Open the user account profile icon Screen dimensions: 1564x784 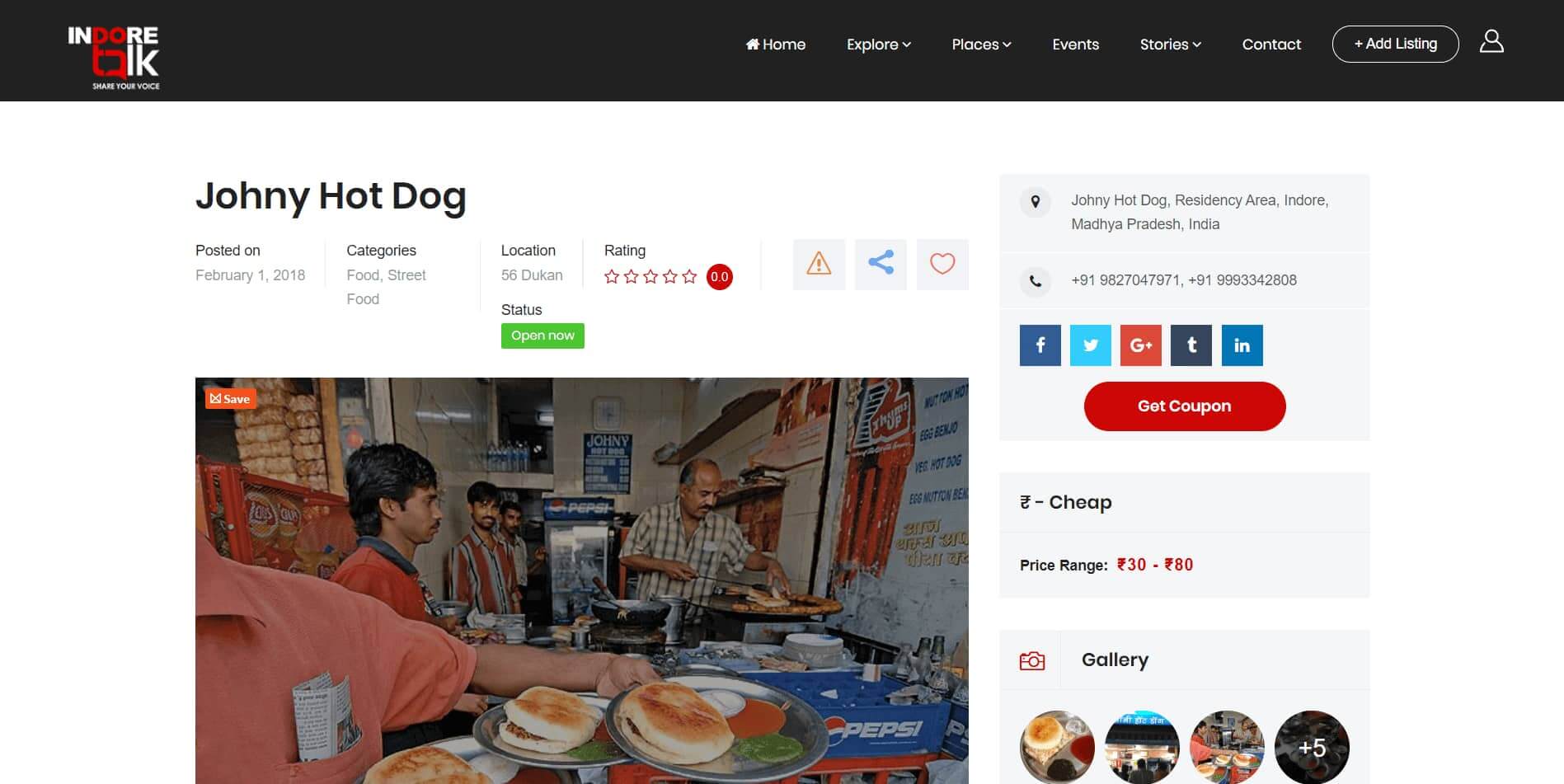click(1491, 42)
